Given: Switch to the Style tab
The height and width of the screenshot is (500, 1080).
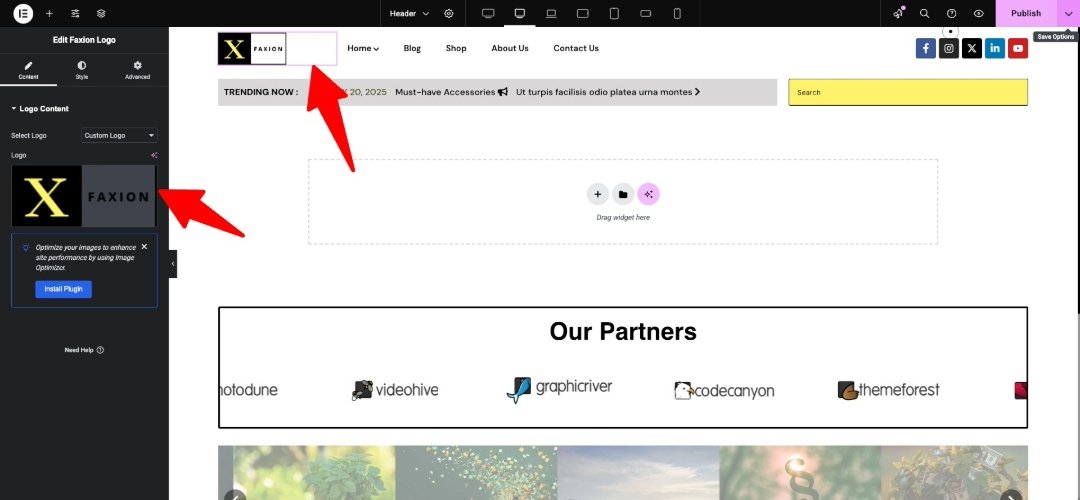Looking at the screenshot, I should (82, 69).
